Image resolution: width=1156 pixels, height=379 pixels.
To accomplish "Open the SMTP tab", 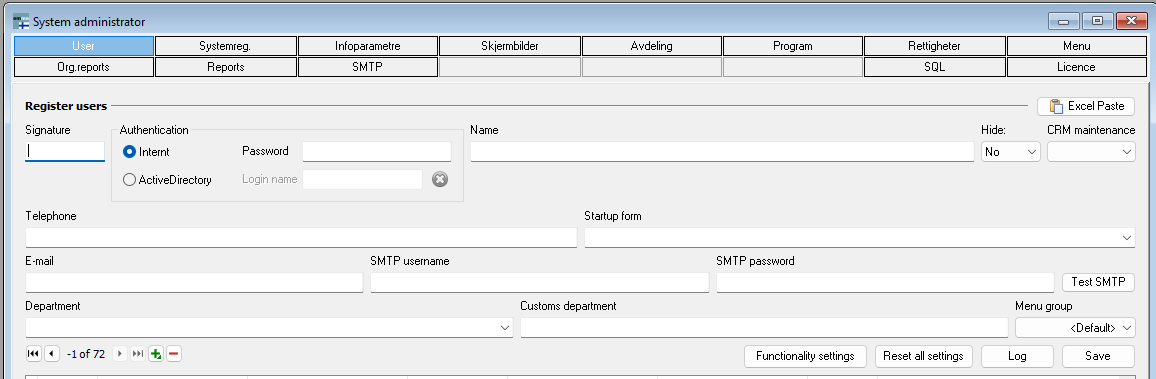I will point(368,67).
